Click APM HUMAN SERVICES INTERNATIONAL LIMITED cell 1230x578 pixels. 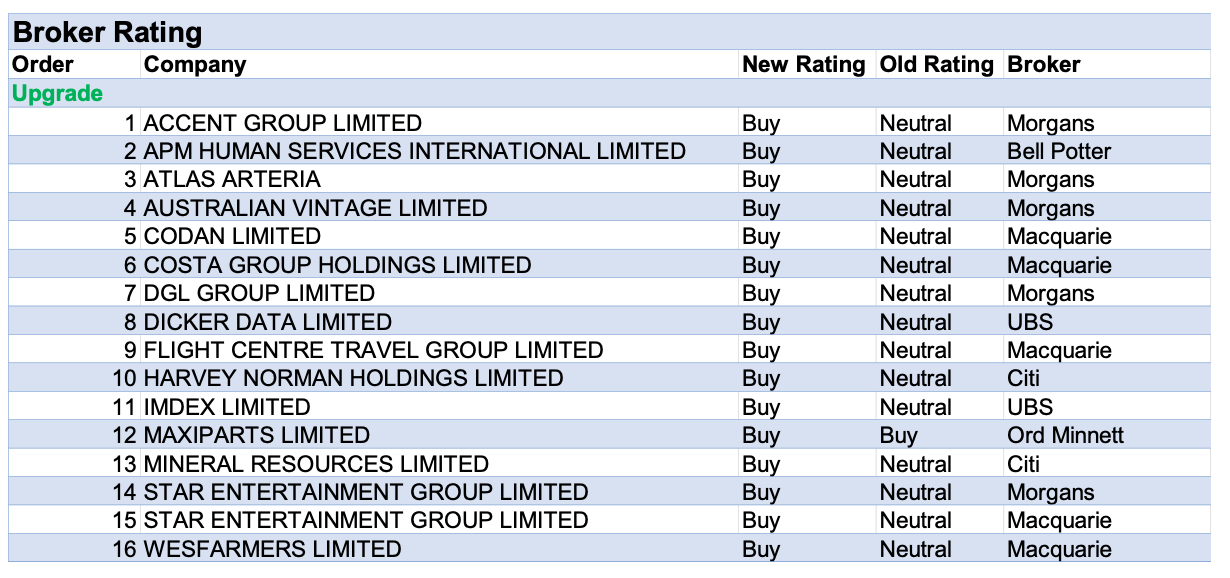pos(415,152)
